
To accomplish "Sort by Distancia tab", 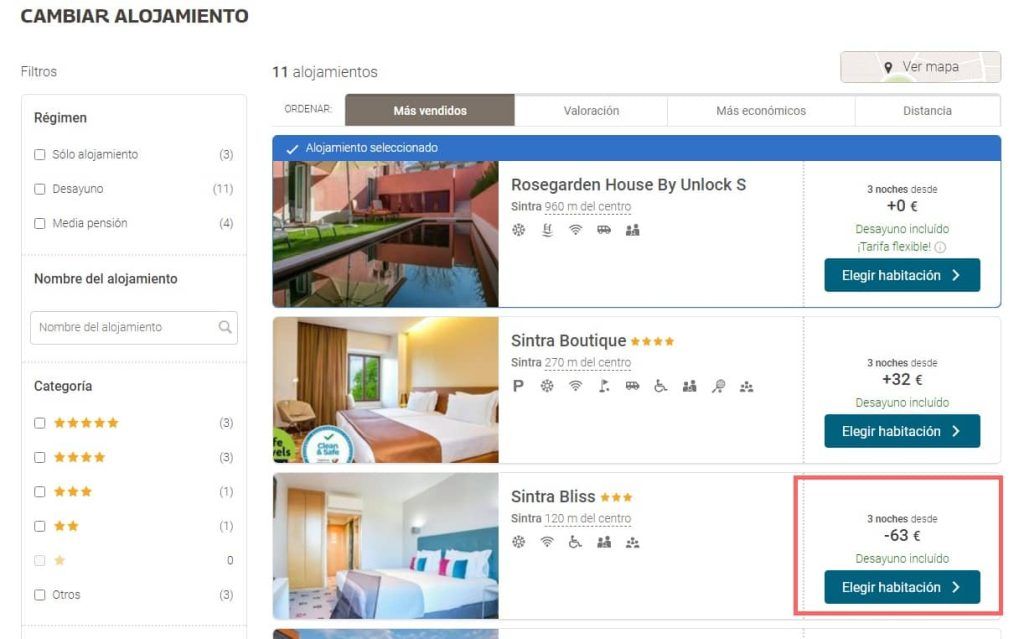I will [927, 110].
